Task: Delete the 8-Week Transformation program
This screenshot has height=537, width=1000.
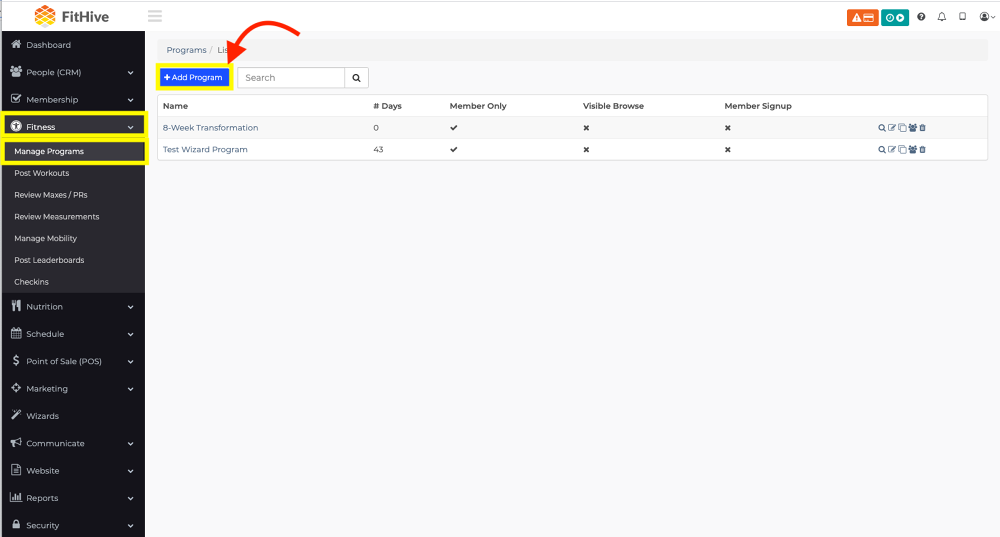Action: [x=922, y=128]
